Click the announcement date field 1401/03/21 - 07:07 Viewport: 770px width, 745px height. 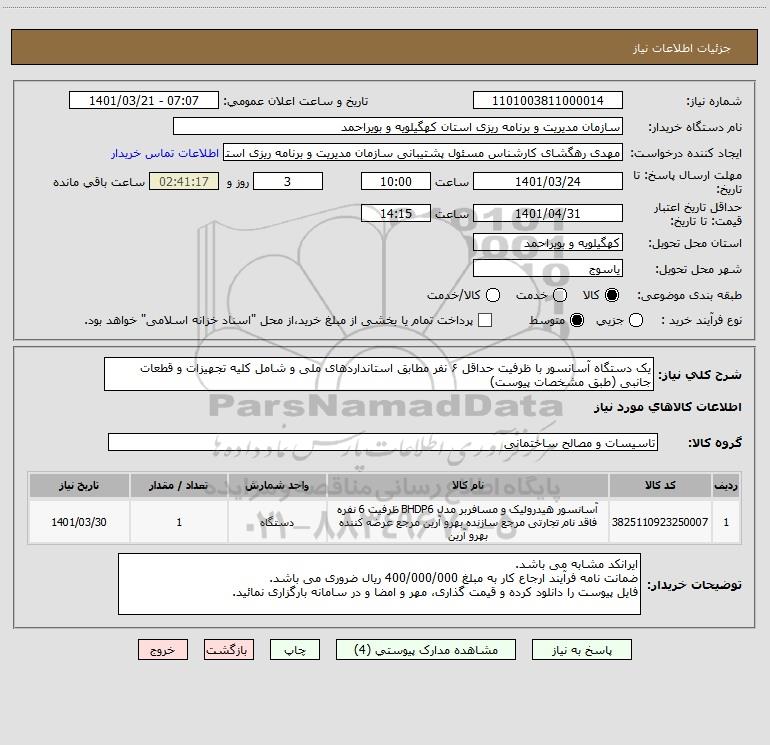[x=144, y=100]
